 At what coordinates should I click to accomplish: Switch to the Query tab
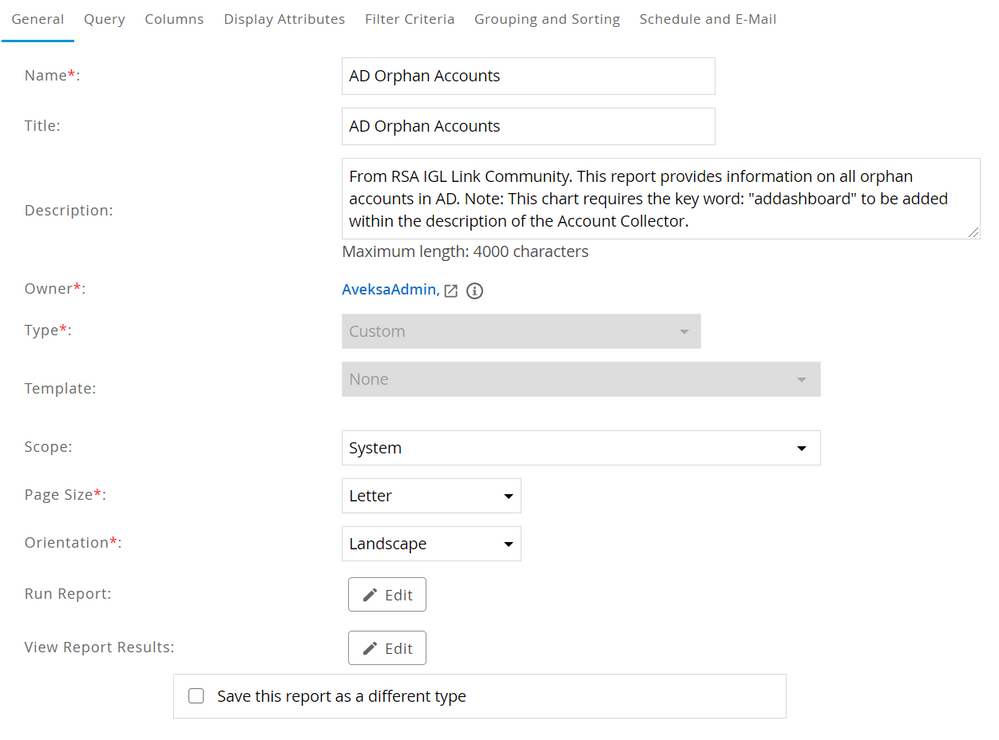pyautogui.click(x=104, y=19)
